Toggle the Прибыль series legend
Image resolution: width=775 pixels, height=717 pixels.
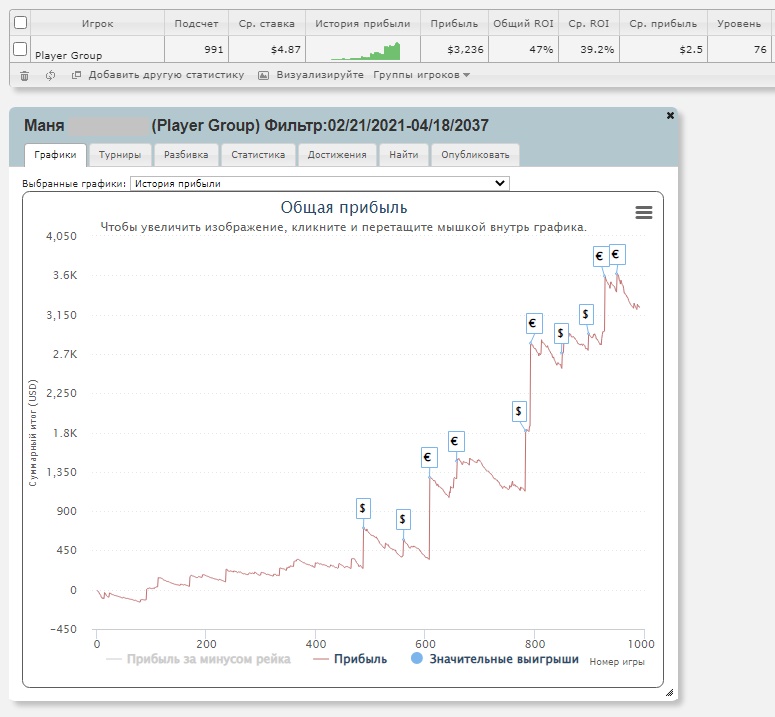350,659
